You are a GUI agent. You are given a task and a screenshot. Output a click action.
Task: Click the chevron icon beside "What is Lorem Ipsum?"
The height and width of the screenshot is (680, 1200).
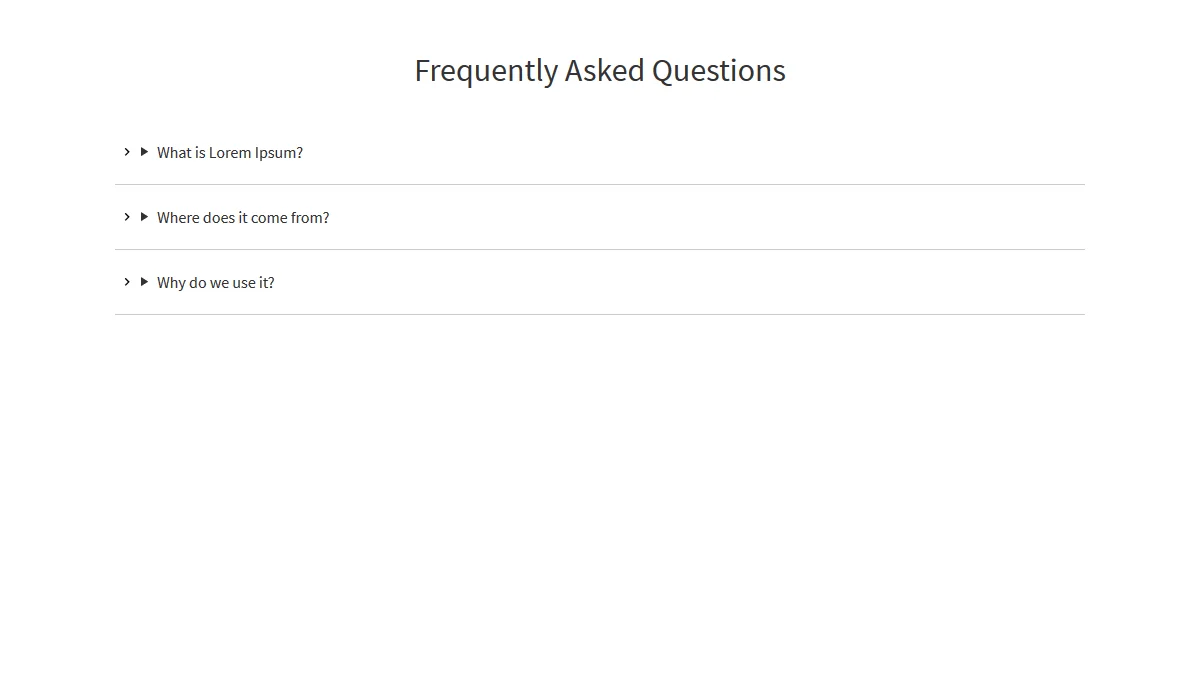[x=127, y=152]
